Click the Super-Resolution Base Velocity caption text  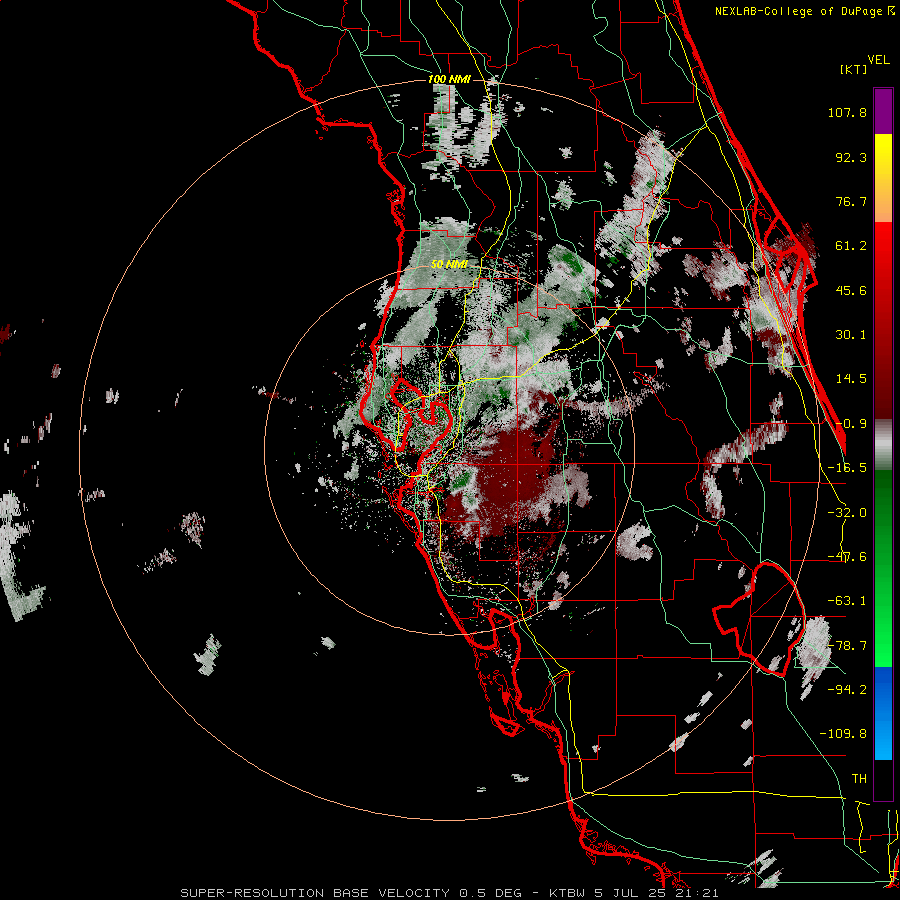pos(449,893)
